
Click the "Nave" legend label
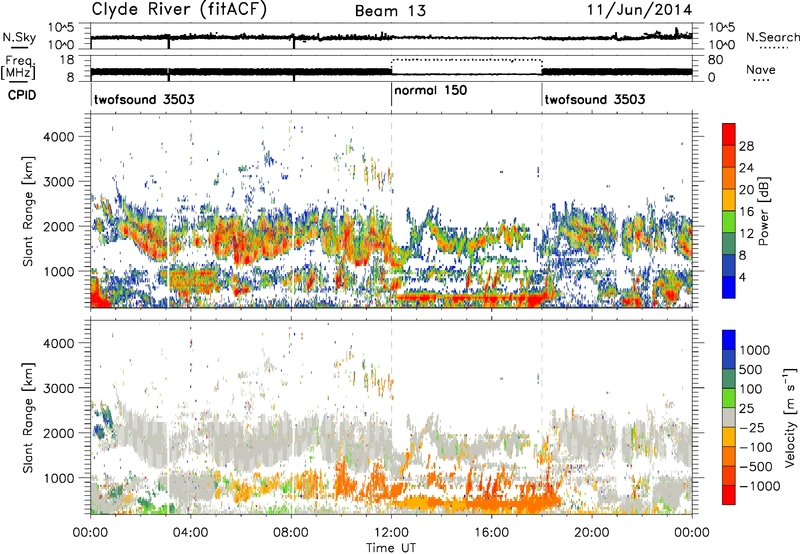point(761,69)
